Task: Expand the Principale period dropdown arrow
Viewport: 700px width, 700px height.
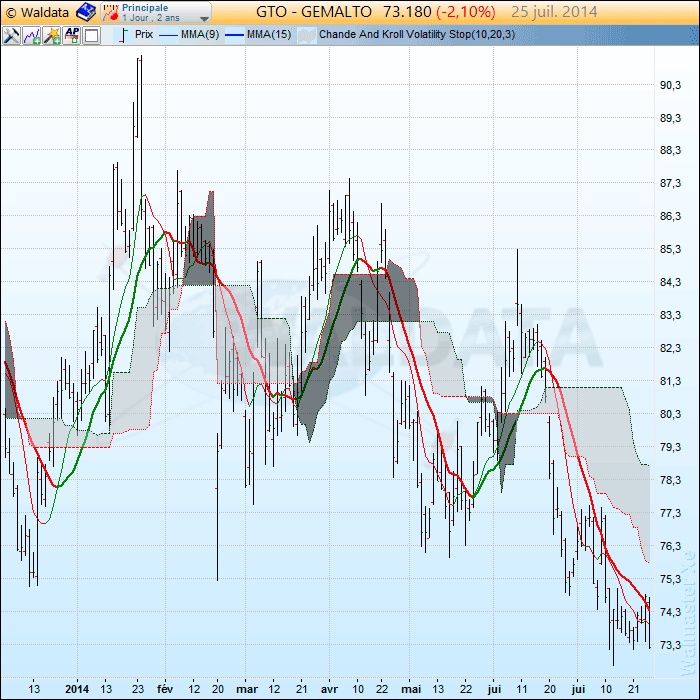Action: click(204, 19)
